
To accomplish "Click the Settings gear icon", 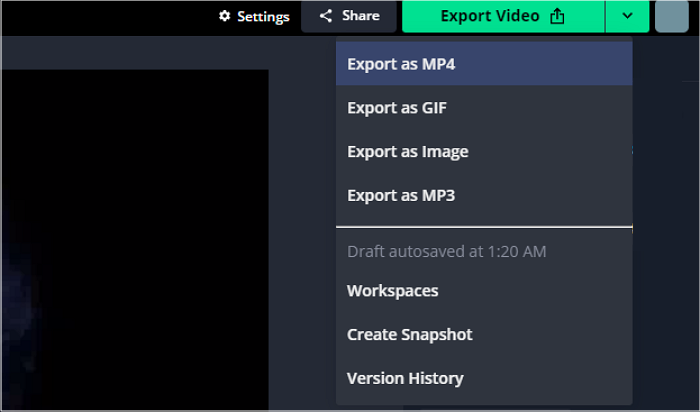I will (x=224, y=17).
